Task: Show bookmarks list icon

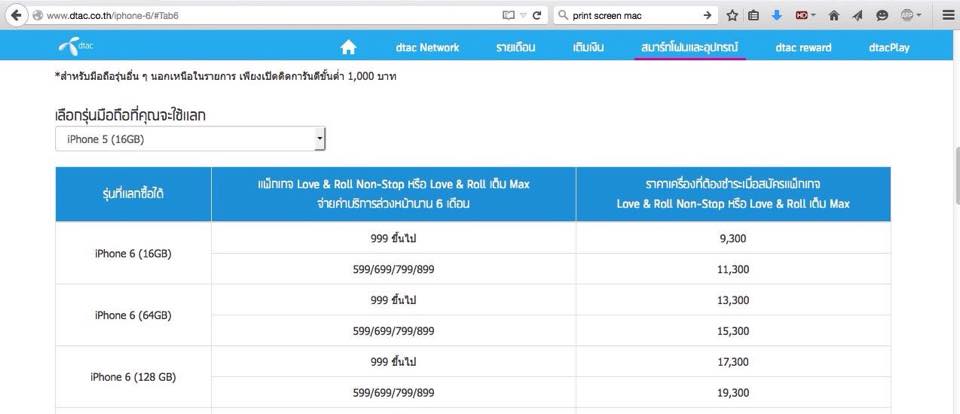Action: coord(754,16)
